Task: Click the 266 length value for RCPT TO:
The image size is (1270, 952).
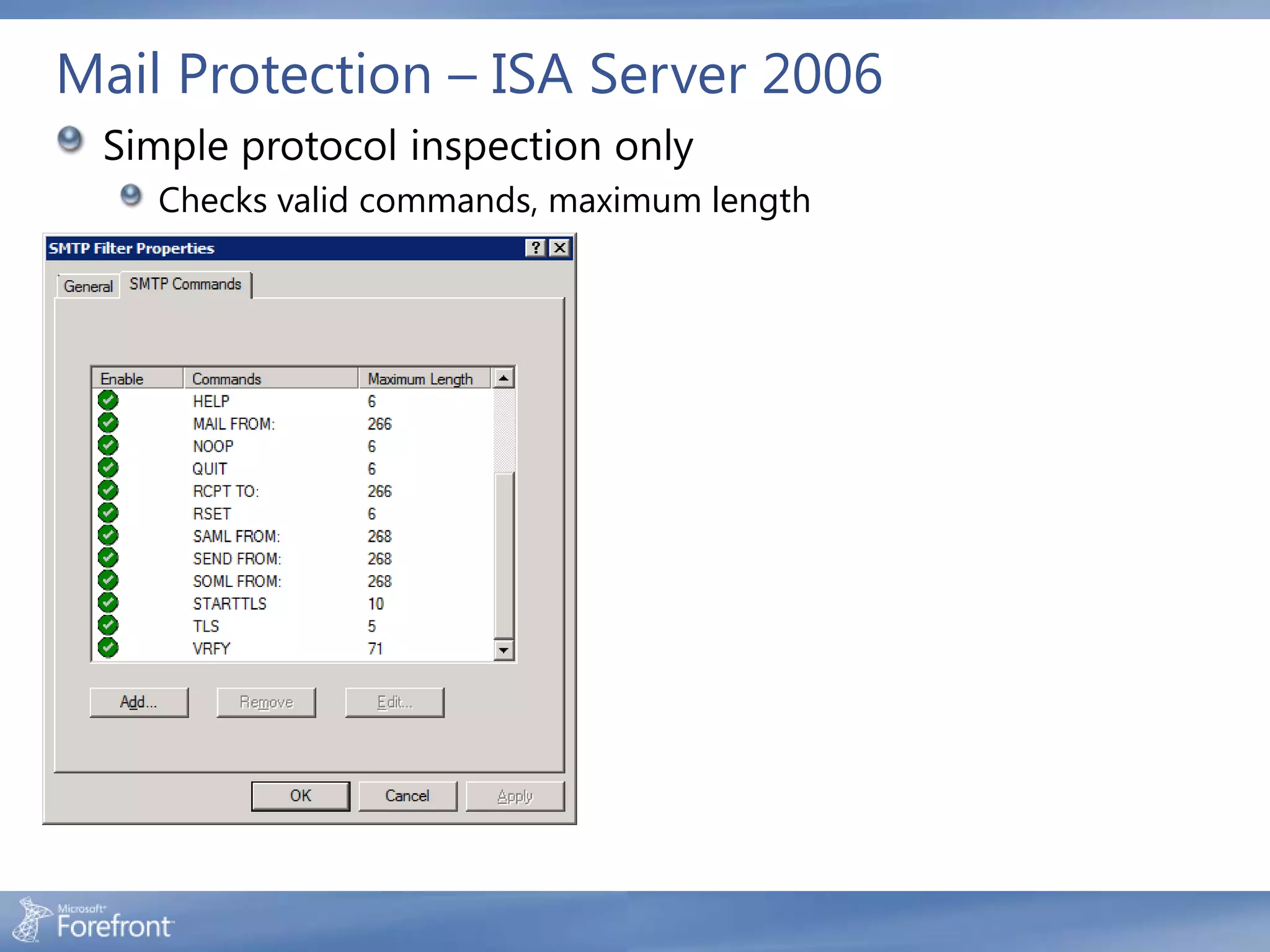Action: pos(380,491)
